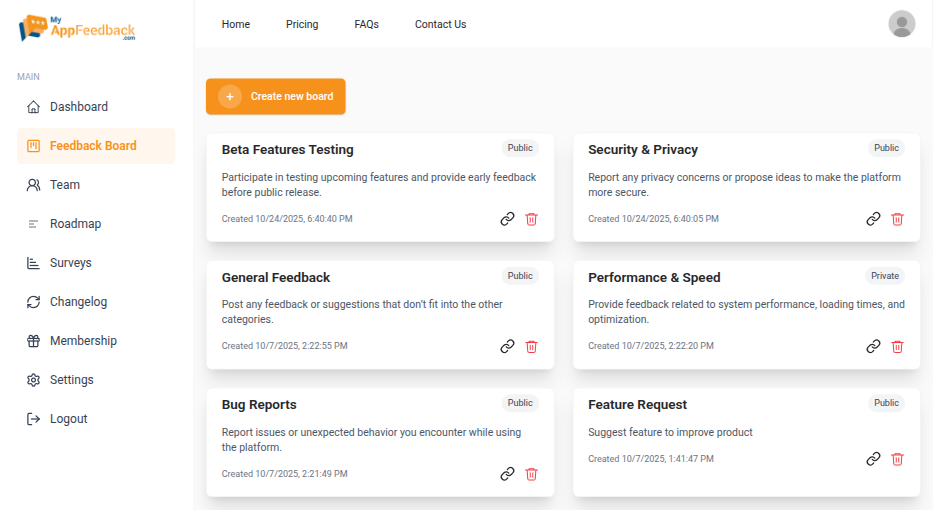Log out using the sidebar Logout item
This screenshot has height=510, width=933.
(x=68, y=419)
